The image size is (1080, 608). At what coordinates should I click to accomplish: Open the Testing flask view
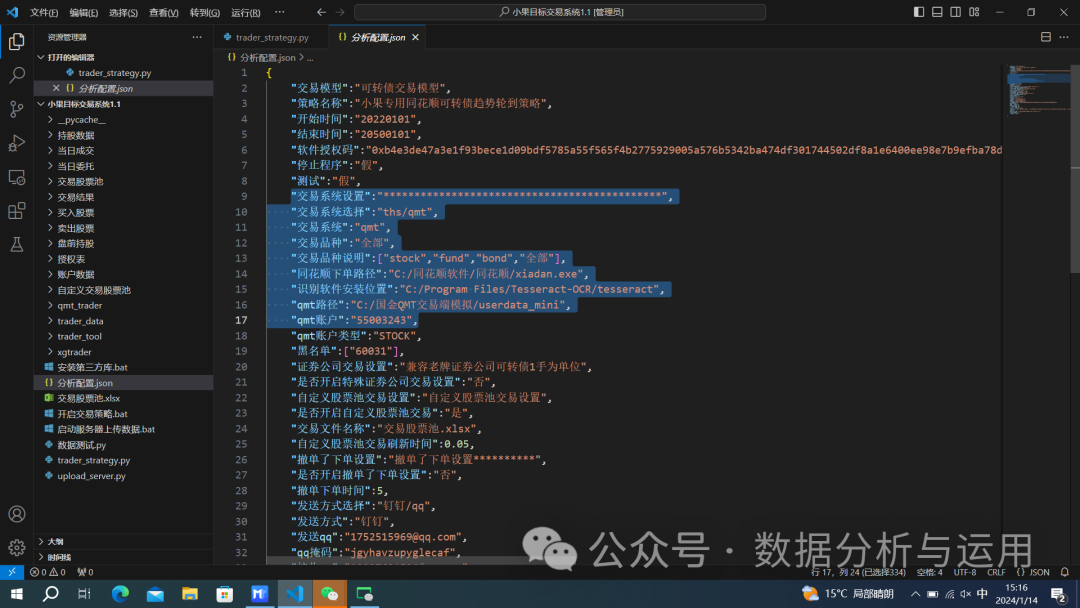(17, 244)
